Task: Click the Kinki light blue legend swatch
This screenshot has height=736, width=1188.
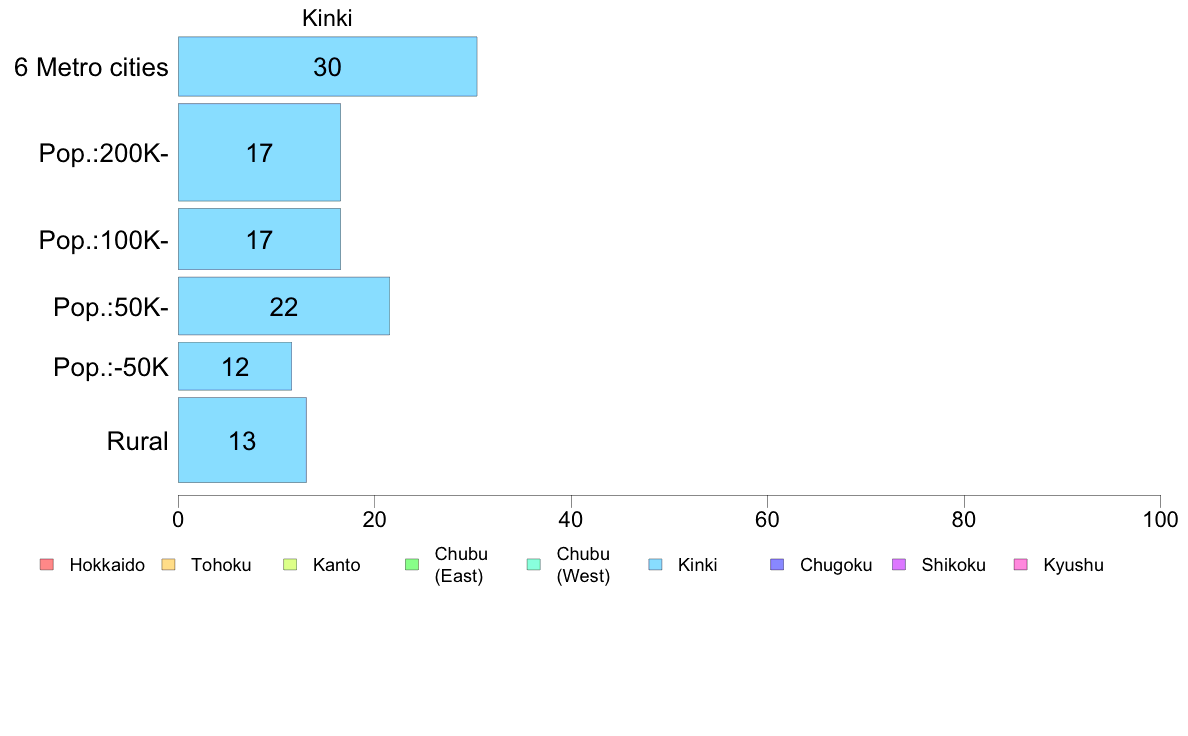Action: pyautogui.click(x=655, y=565)
